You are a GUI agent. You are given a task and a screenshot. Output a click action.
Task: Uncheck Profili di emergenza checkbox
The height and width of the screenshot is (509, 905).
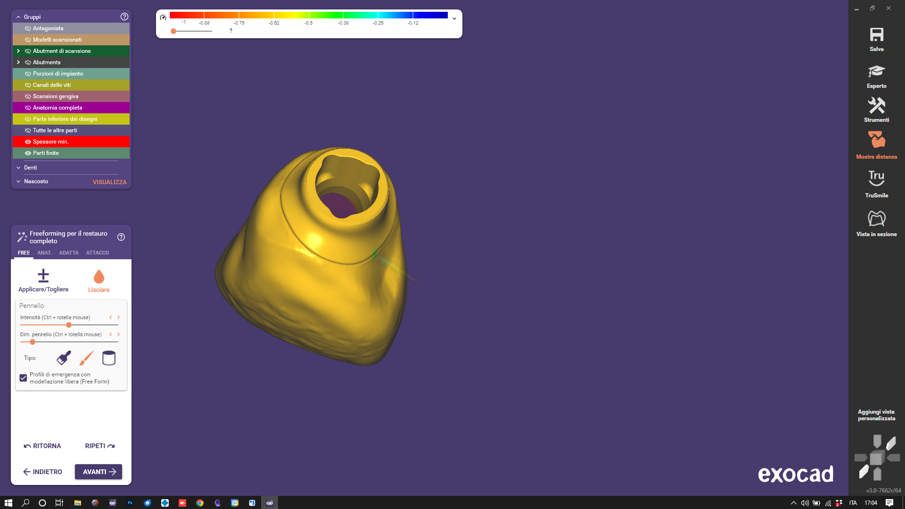[x=23, y=378]
